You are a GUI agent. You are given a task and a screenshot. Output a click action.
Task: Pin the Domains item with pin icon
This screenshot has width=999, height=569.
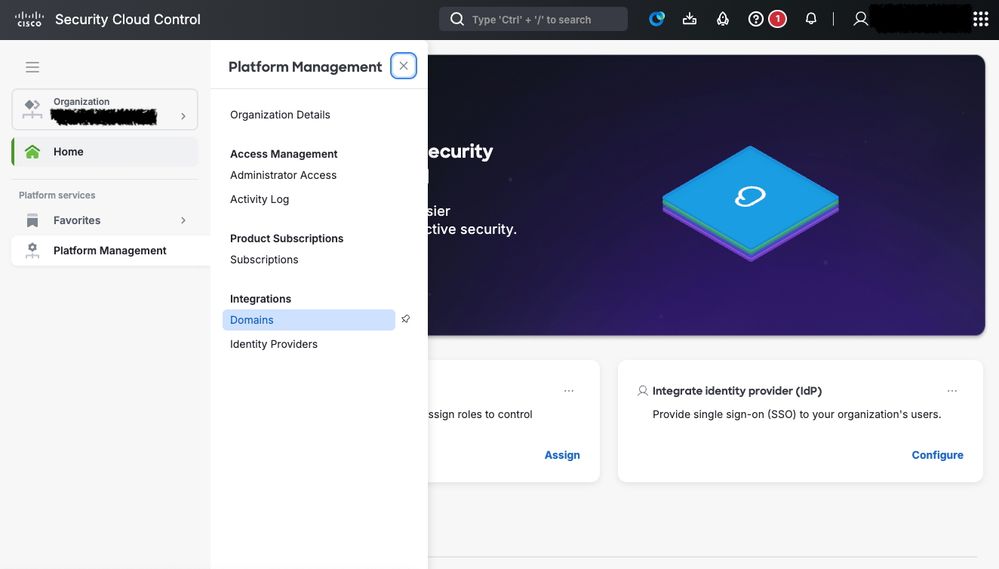(406, 319)
